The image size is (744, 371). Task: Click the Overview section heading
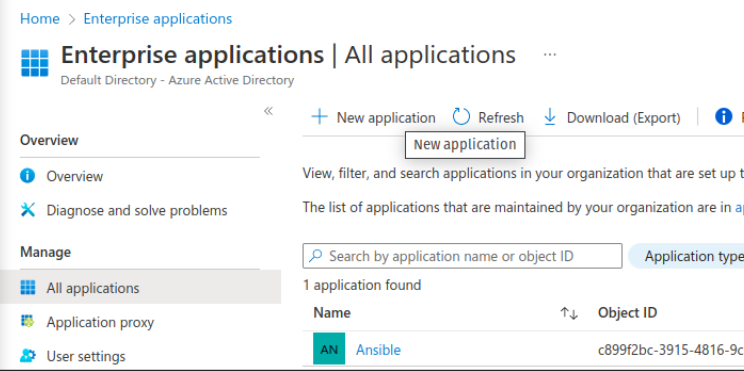[49, 140]
